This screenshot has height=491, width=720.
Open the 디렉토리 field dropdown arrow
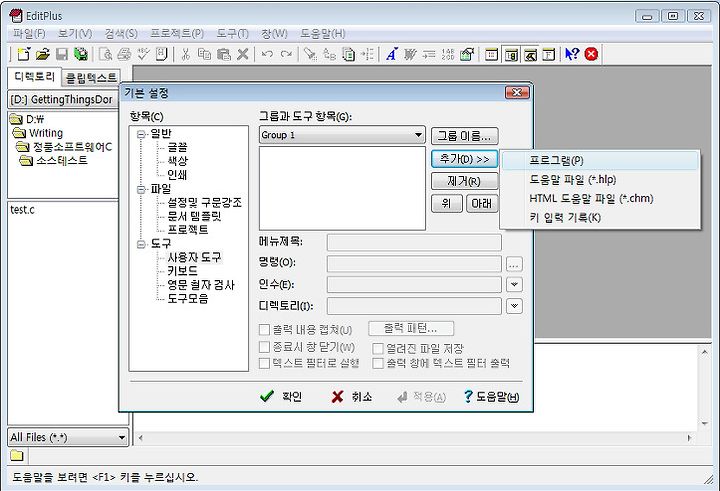point(514,306)
